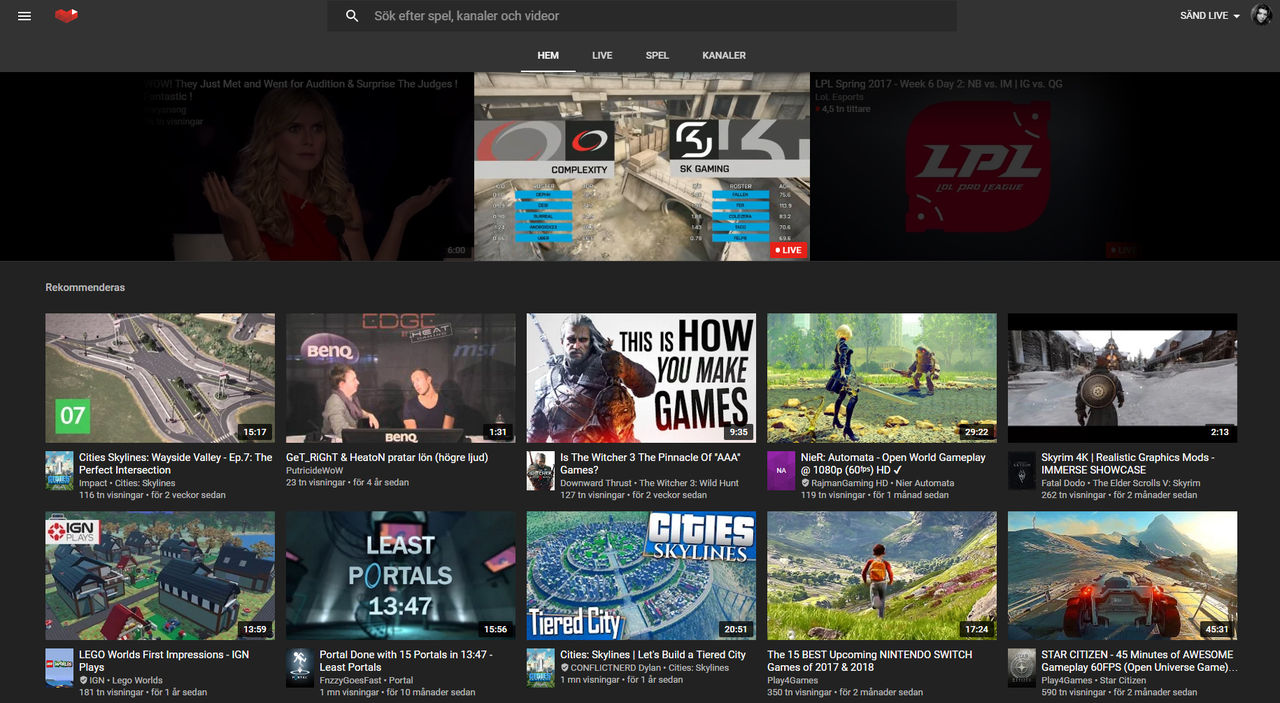Open title 'Skyrim 4K | Realistic Graphics Mods'

[1128, 463]
